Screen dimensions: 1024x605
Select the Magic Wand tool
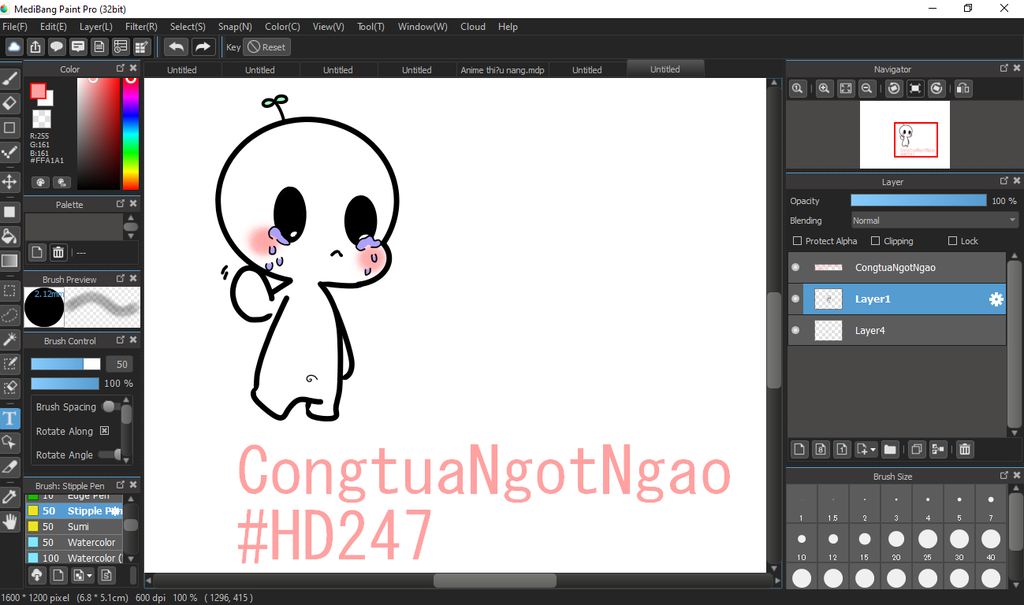click(10, 339)
